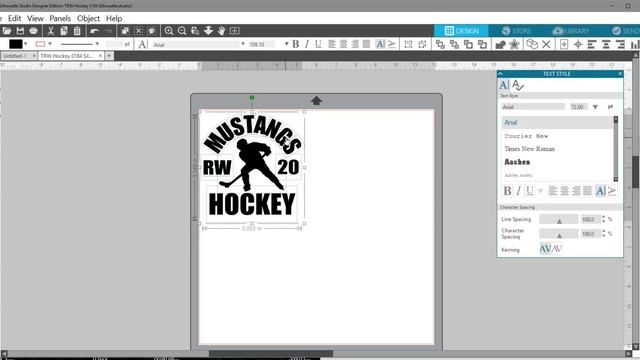Screen dimensions: 640x360
Task: Open the line style dropdown arrow
Action: tap(97, 44)
